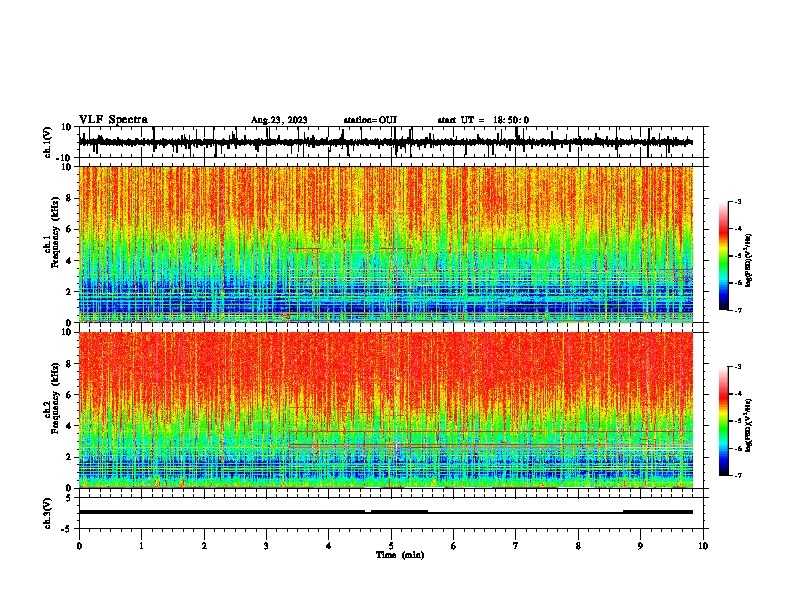Click the "8" tick on the Time axis
The width and height of the screenshot is (792, 612).
578,546
